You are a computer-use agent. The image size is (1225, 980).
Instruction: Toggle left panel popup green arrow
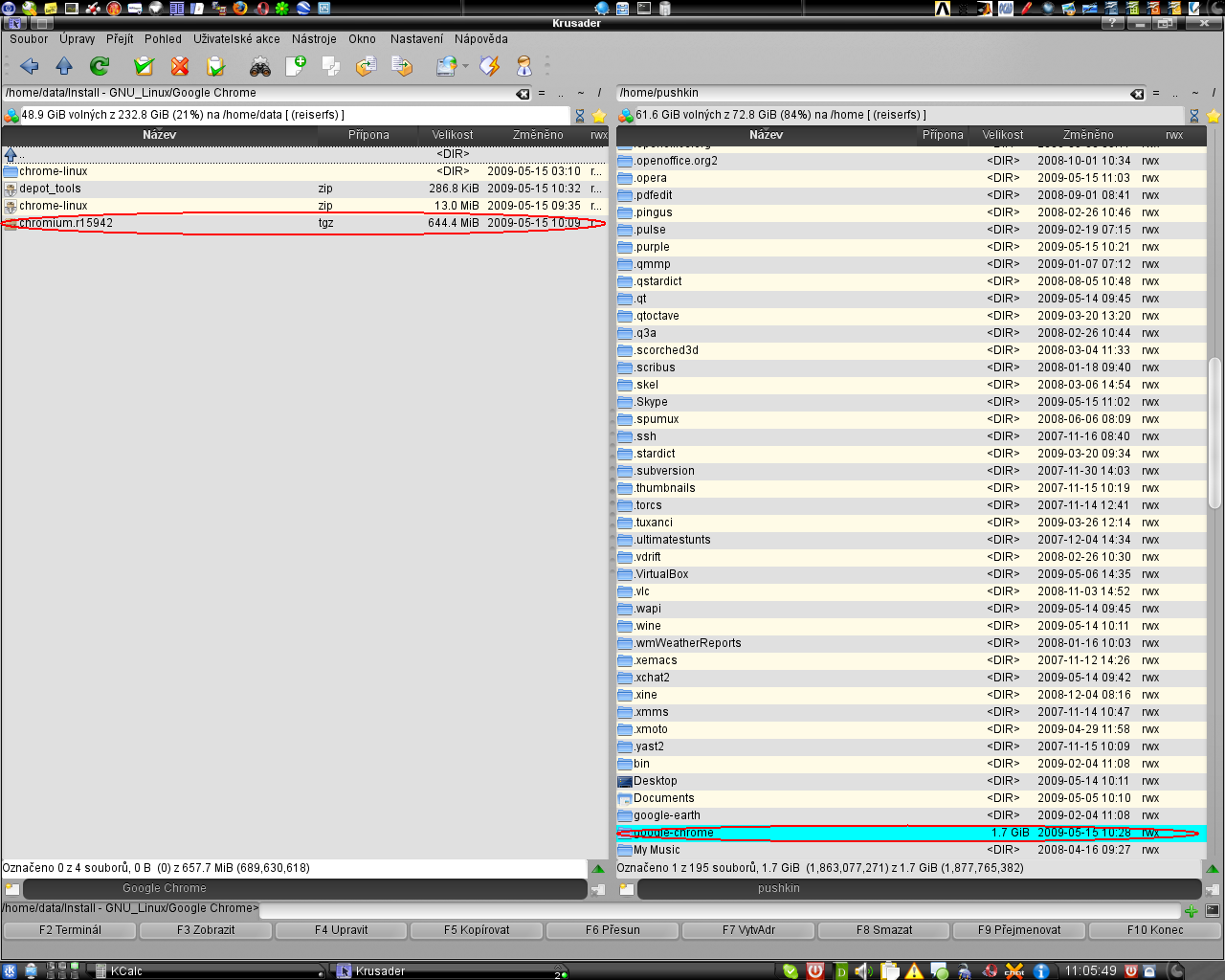[x=598, y=869]
